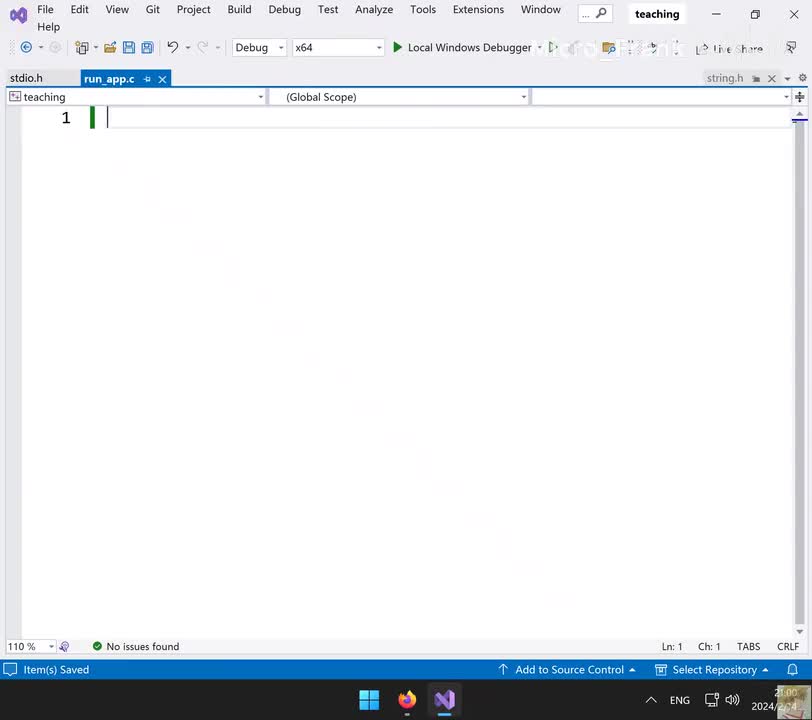Select the run_app.c tab

(109, 79)
